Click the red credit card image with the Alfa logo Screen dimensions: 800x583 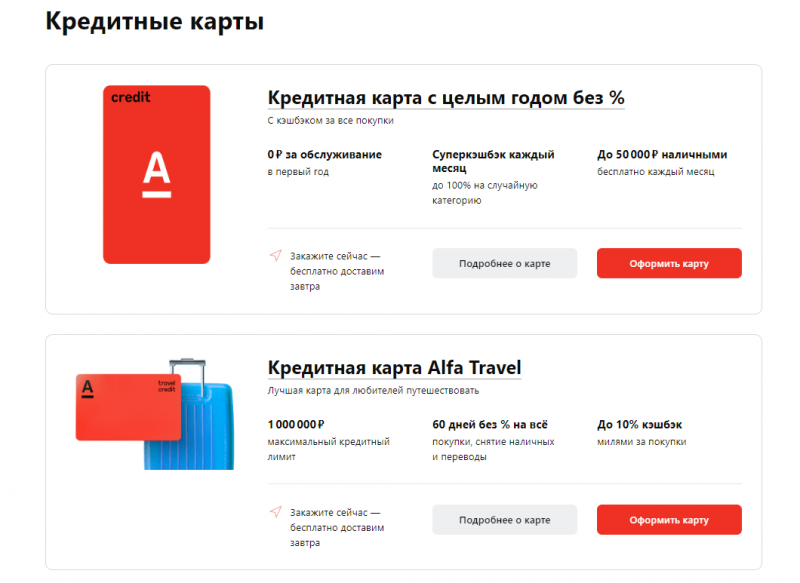(x=156, y=174)
